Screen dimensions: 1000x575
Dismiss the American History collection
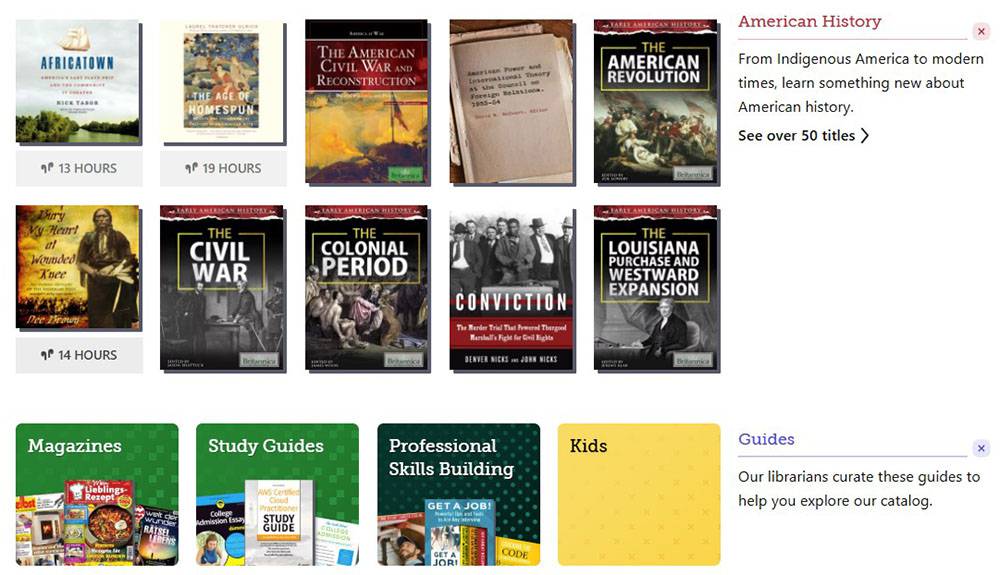(x=981, y=31)
